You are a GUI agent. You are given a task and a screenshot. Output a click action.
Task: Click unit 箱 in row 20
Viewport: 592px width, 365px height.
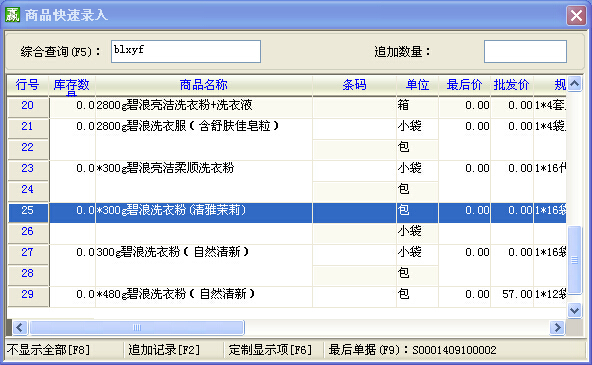(x=403, y=105)
